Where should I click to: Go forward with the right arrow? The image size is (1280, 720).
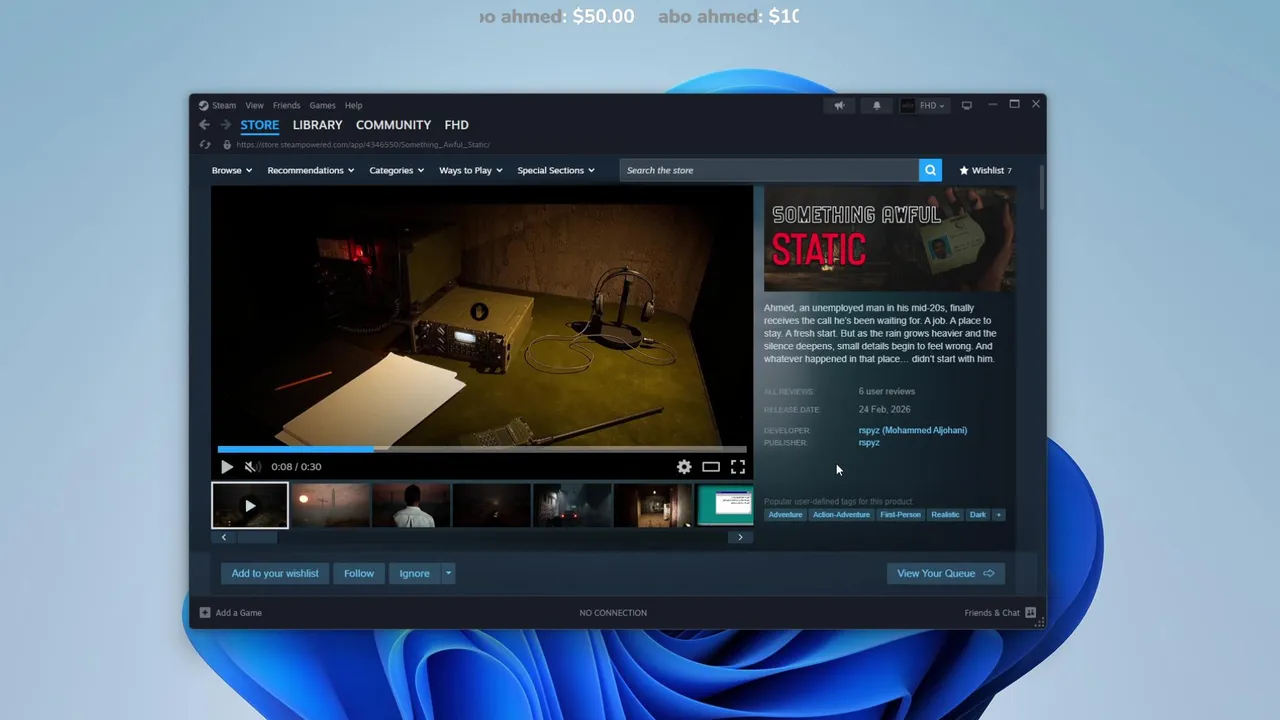[x=225, y=125]
